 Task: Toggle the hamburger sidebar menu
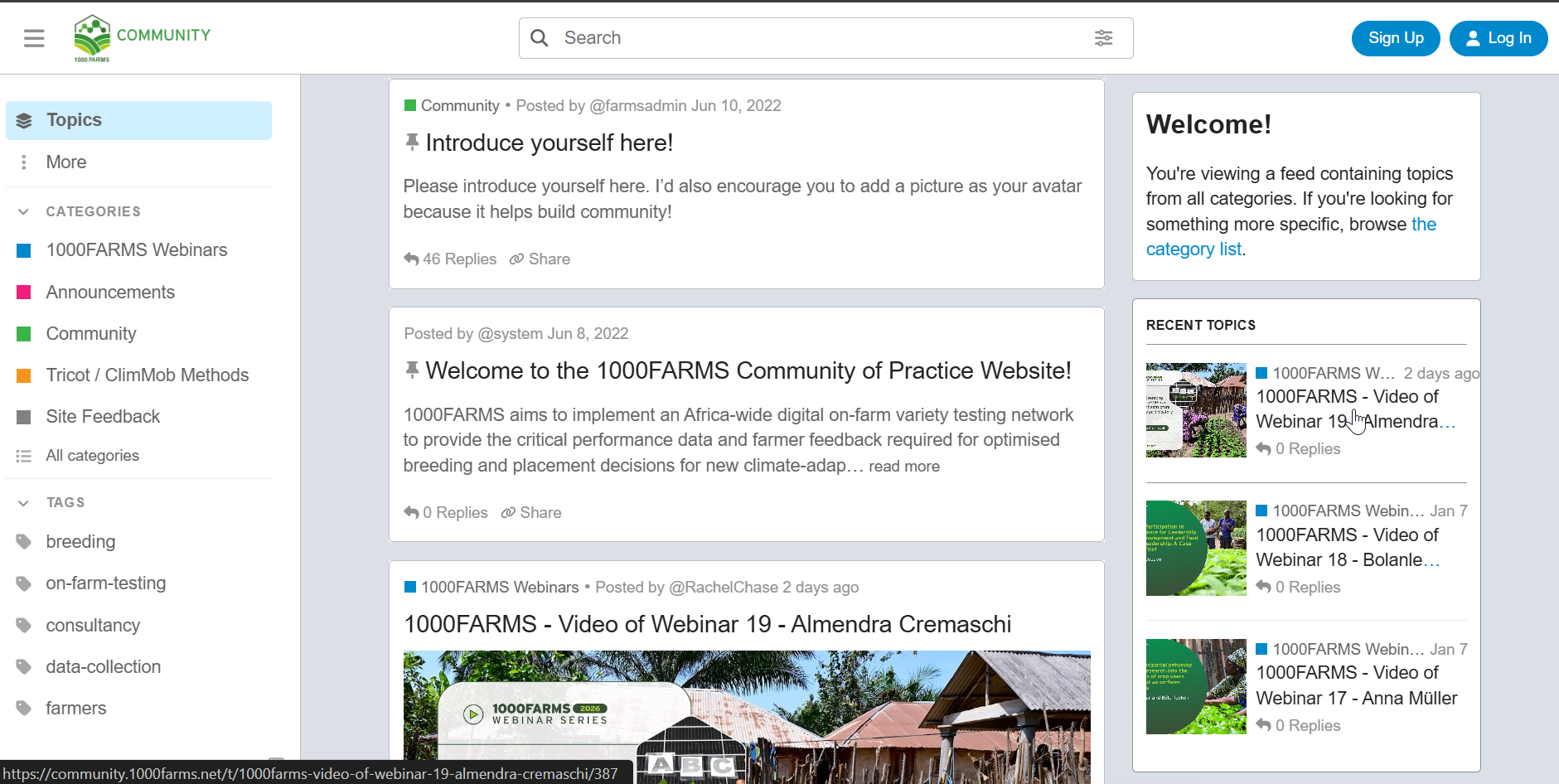pyautogui.click(x=34, y=38)
